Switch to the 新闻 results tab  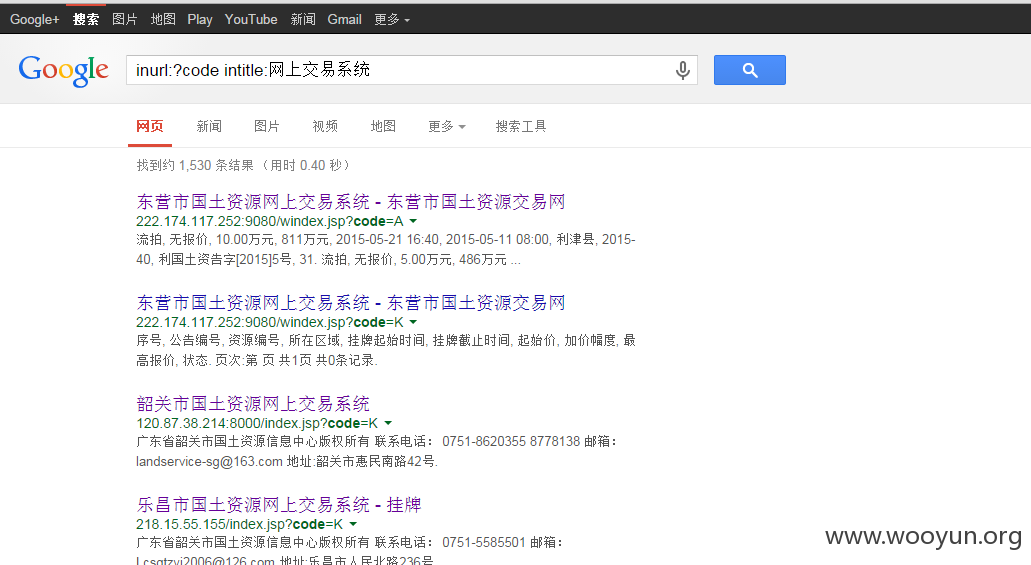[x=209, y=126]
